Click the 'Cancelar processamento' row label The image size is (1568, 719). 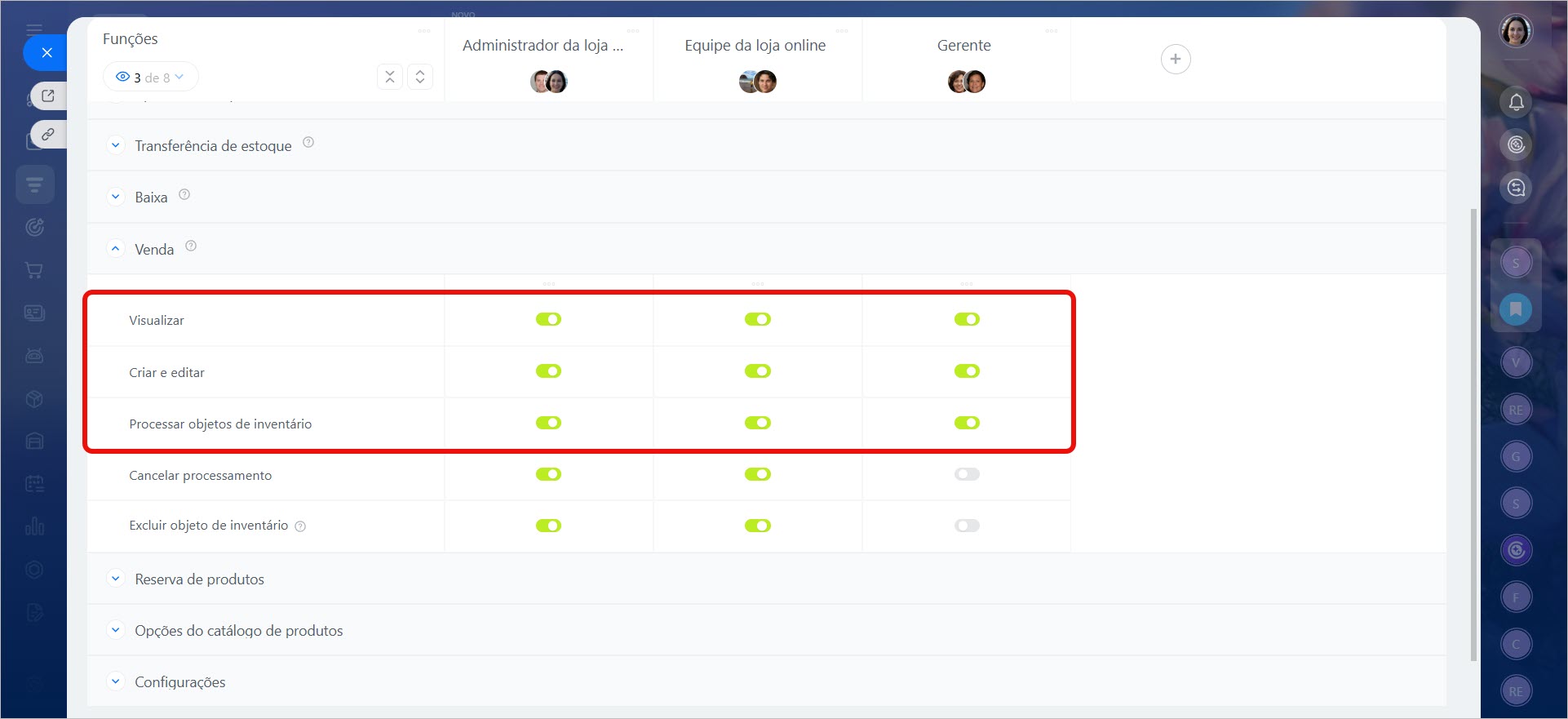click(x=200, y=476)
